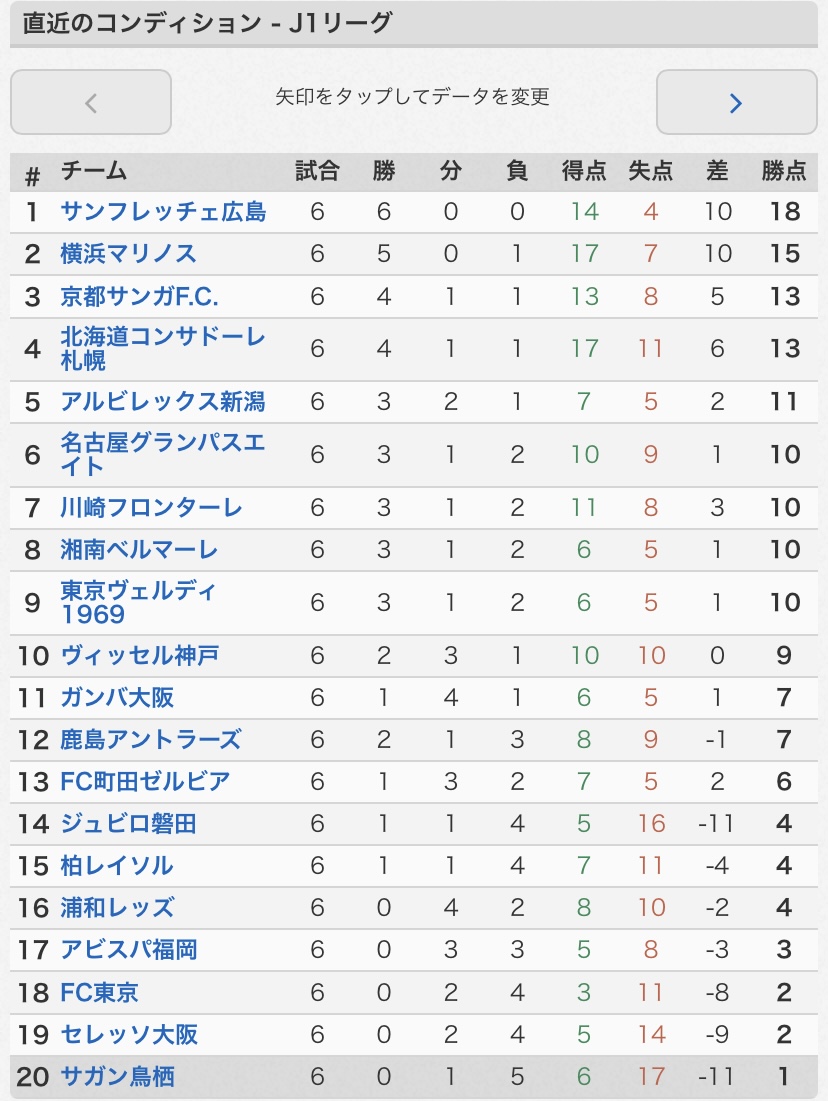Open the ヴィッセル神戸 team page
Viewport: 828px width, 1101px height.
[x=139, y=656]
